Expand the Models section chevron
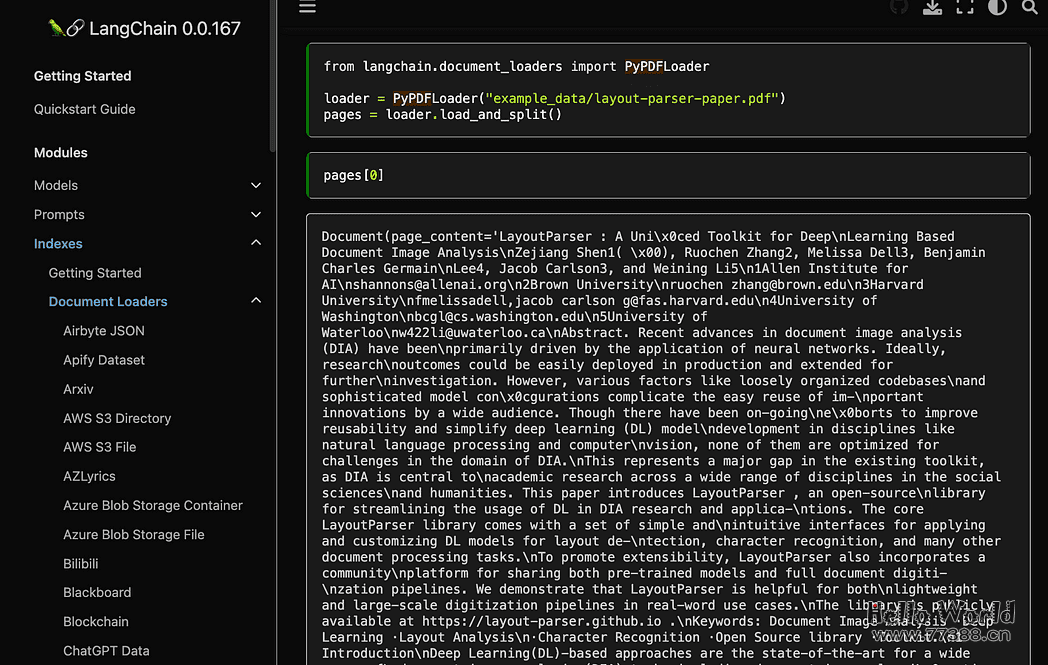1048x665 pixels. [x=256, y=185]
